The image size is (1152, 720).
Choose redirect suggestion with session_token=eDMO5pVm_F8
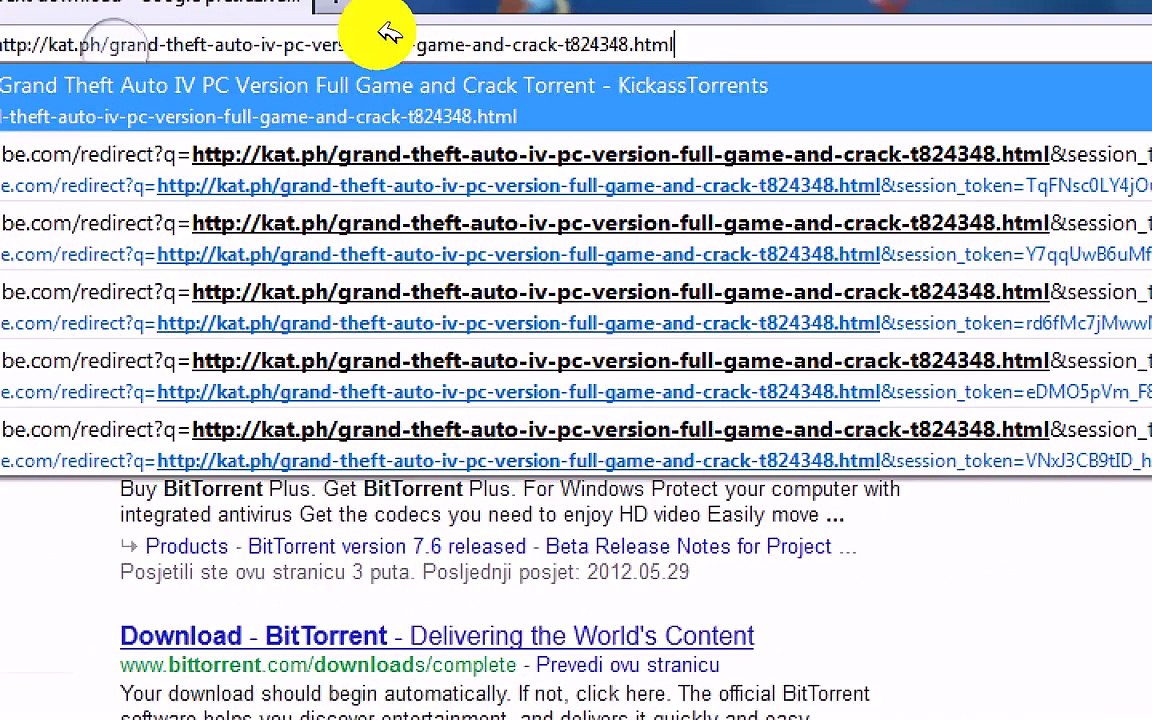[x=576, y=376]
